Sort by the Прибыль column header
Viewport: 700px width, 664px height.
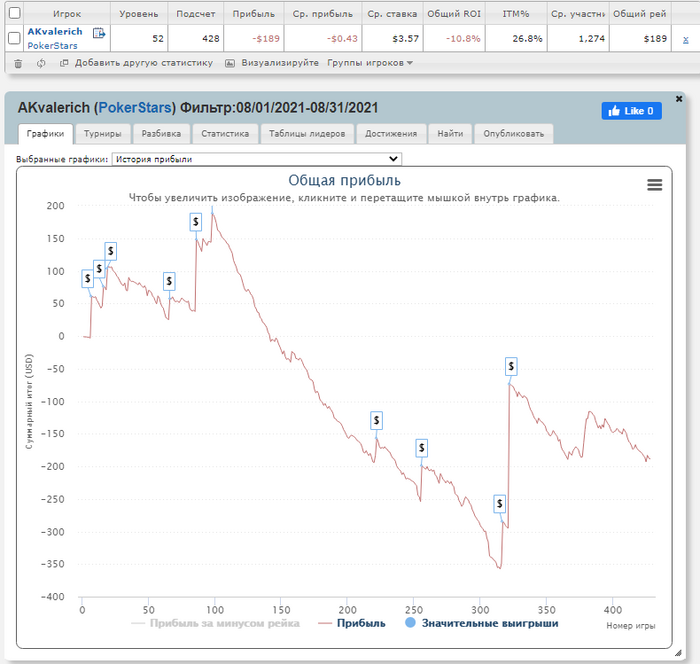254,14
